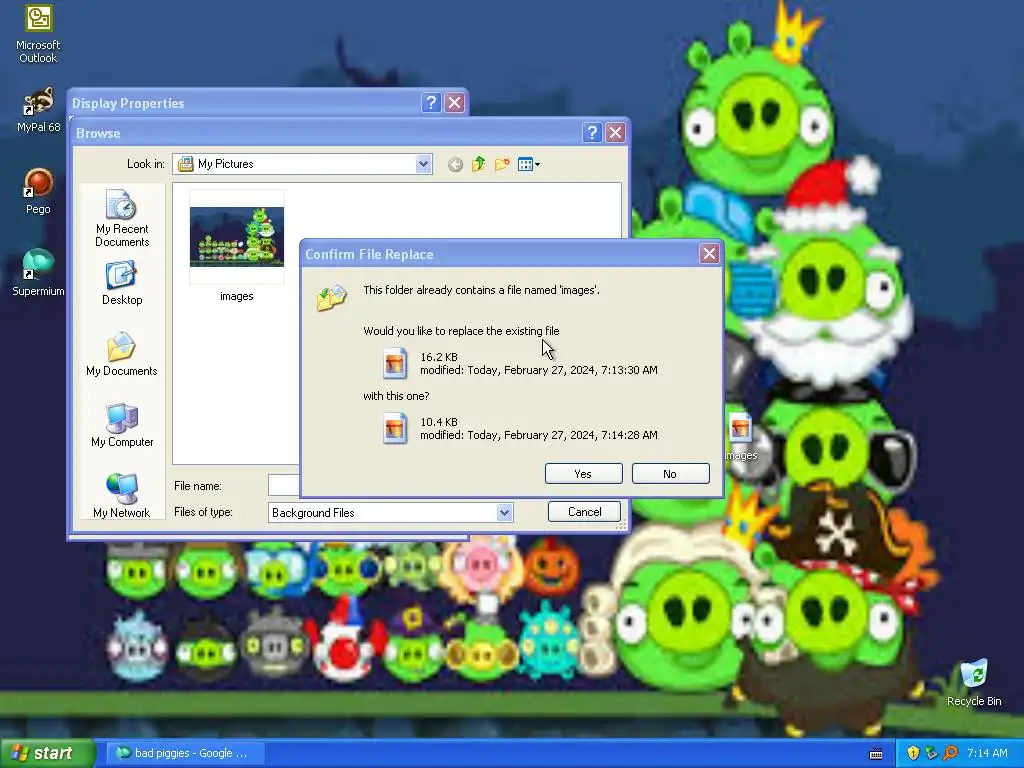Cancel the Browse dialog

[584, 511]
